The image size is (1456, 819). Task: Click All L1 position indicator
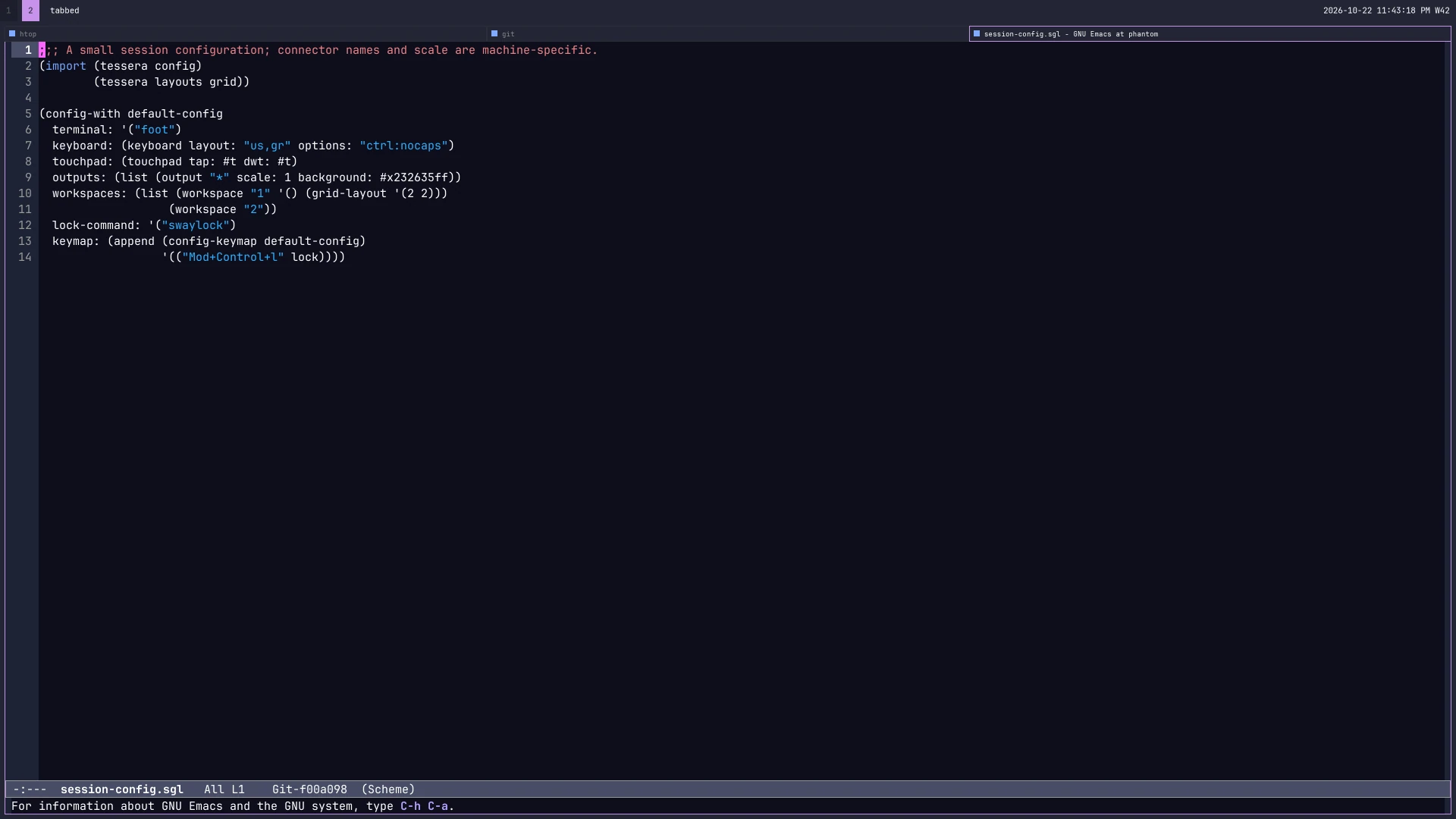click(x=224, y=789)
